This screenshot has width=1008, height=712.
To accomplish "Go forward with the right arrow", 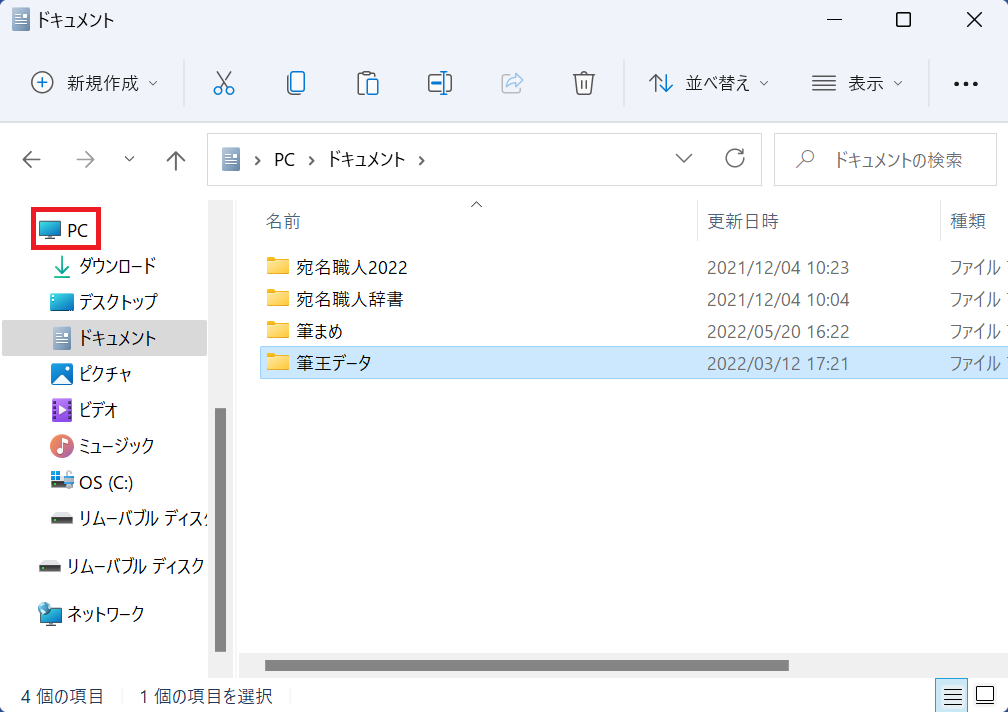I will click(x=85, y=159).
